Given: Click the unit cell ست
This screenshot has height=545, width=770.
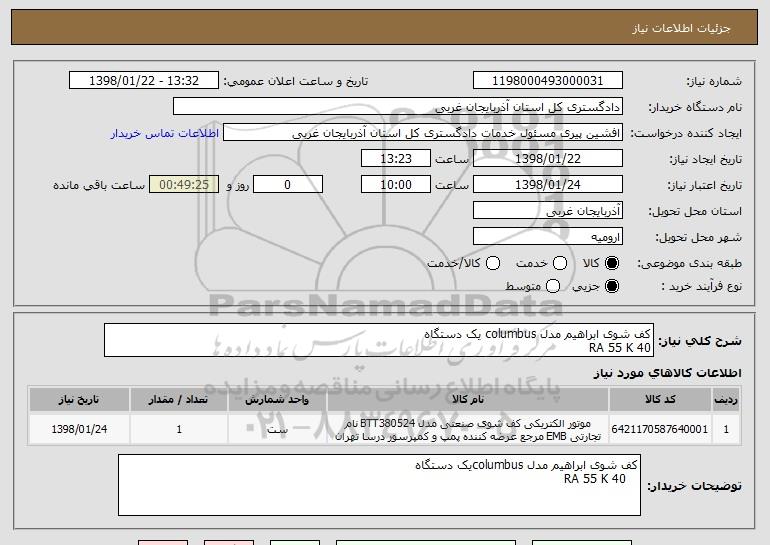Looking at the screenshot, I should [x=277, y=430].
